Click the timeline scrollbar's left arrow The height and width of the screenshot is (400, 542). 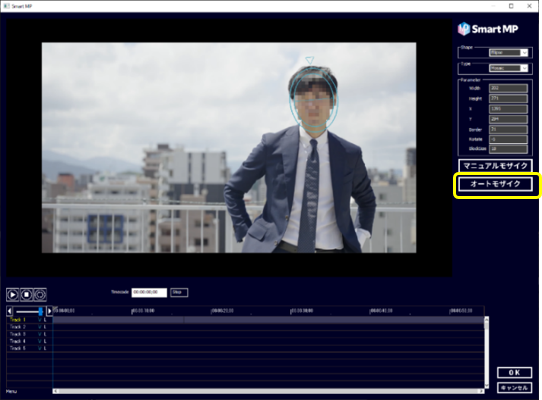(56, 391)
